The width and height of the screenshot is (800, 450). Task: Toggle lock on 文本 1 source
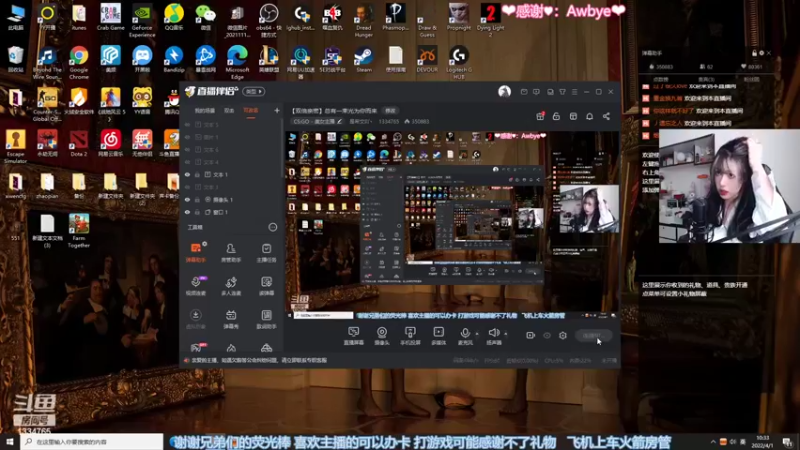[197, 174]
